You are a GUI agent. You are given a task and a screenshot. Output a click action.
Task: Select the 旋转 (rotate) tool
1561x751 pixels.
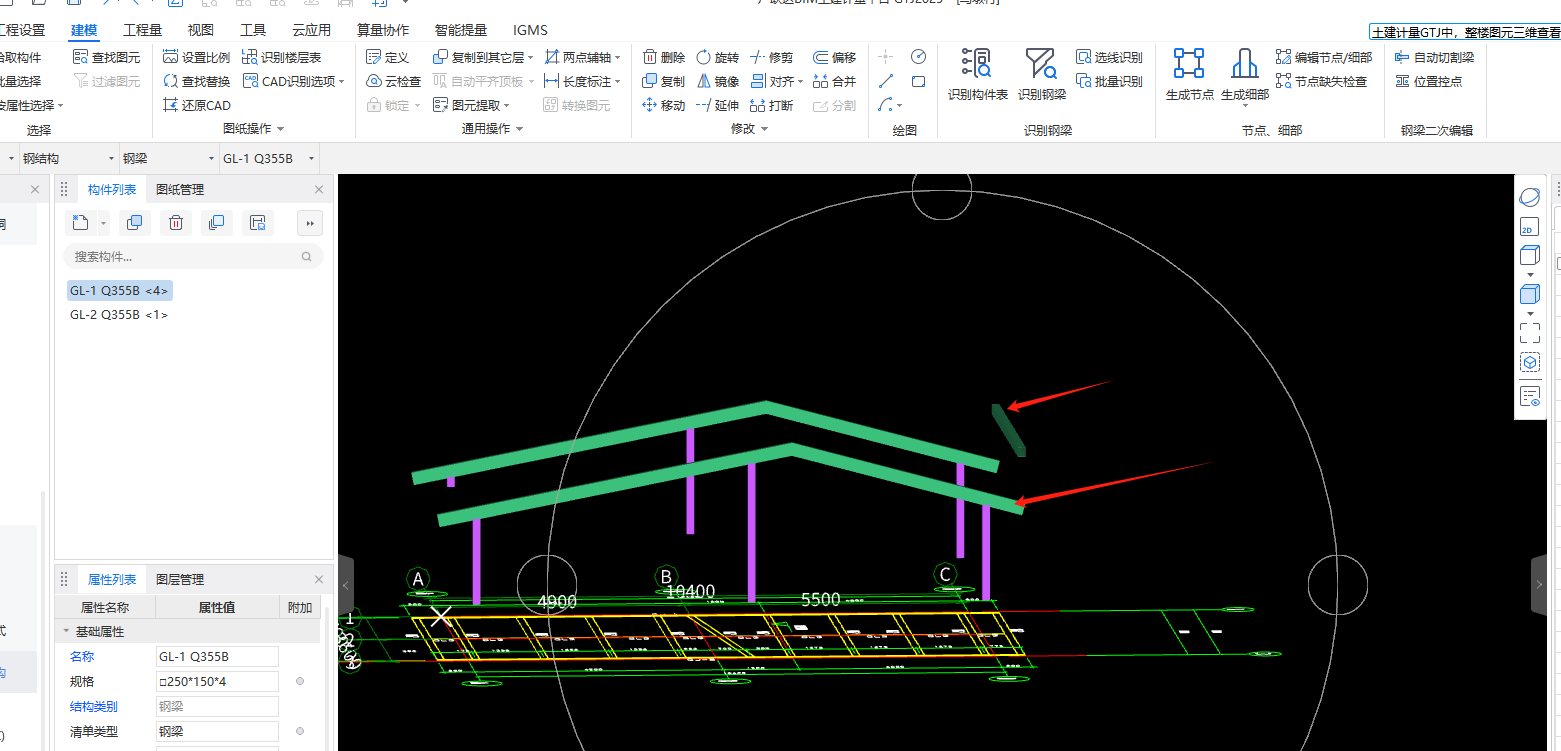pos(718,58)
